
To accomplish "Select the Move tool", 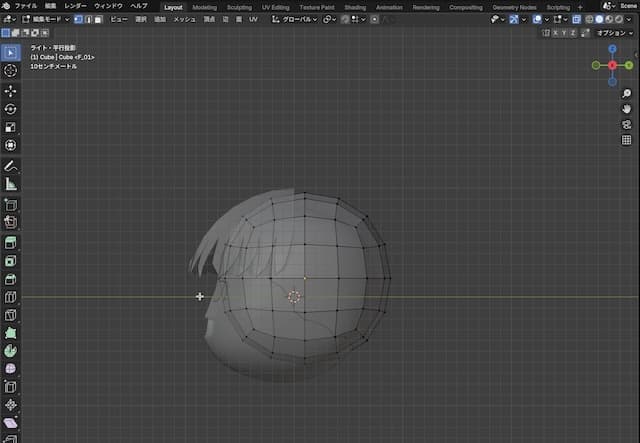I will (11, 91).
